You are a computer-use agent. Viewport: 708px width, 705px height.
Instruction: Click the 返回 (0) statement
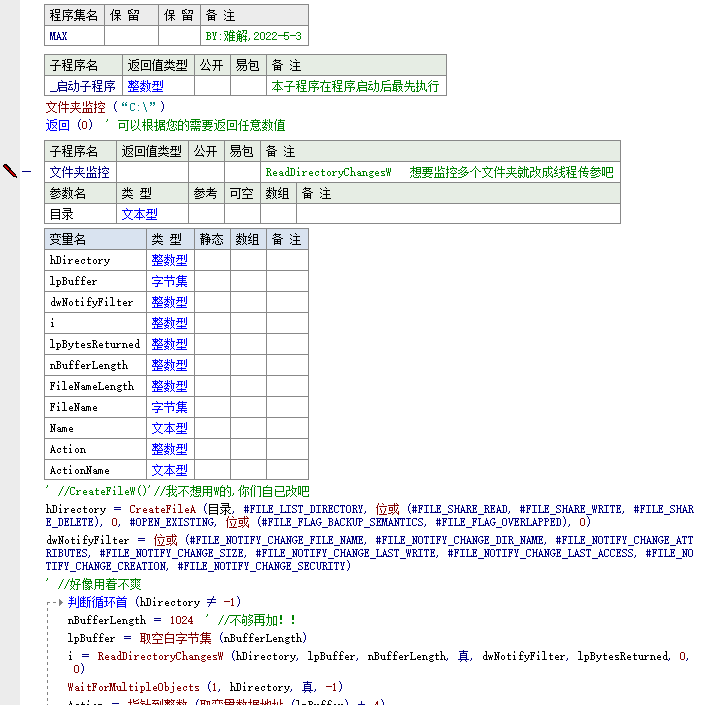click(x=70, y=125)
